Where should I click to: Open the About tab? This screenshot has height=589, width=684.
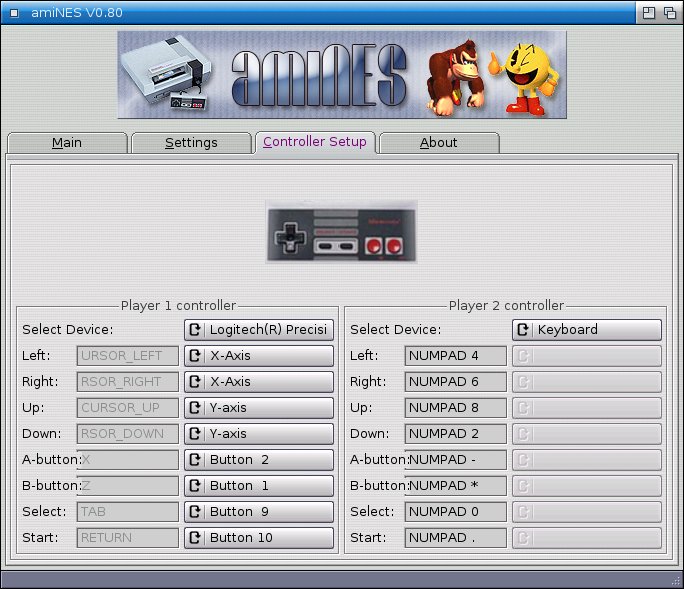(x=439, y=143)
